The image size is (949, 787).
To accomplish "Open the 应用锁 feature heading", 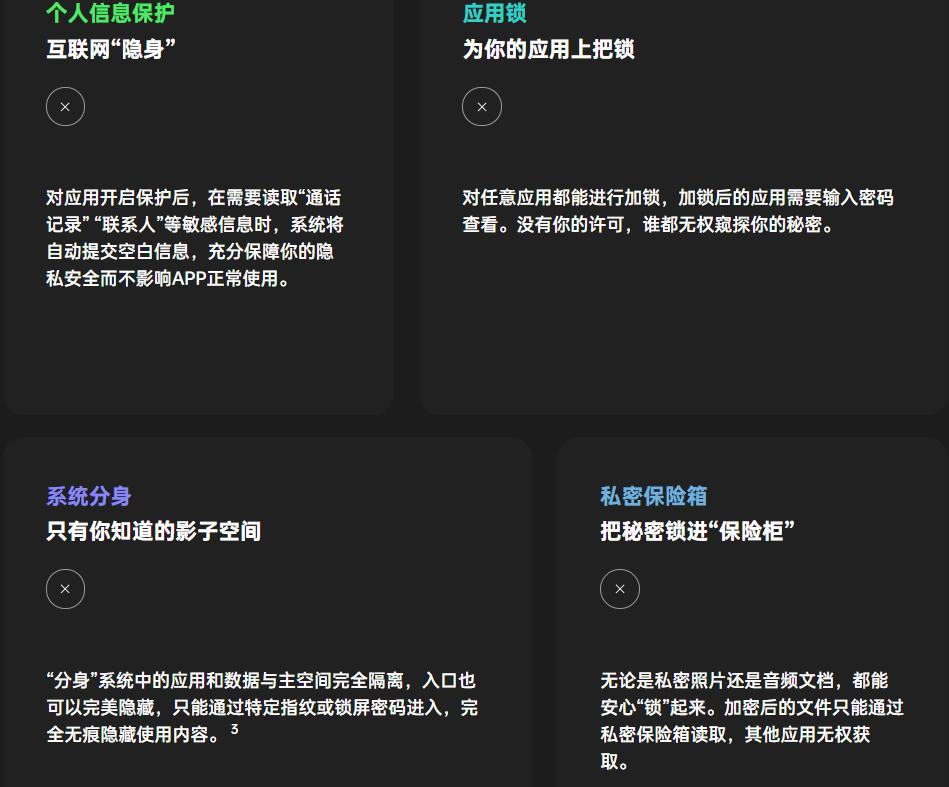I will (x=494, y=13).
